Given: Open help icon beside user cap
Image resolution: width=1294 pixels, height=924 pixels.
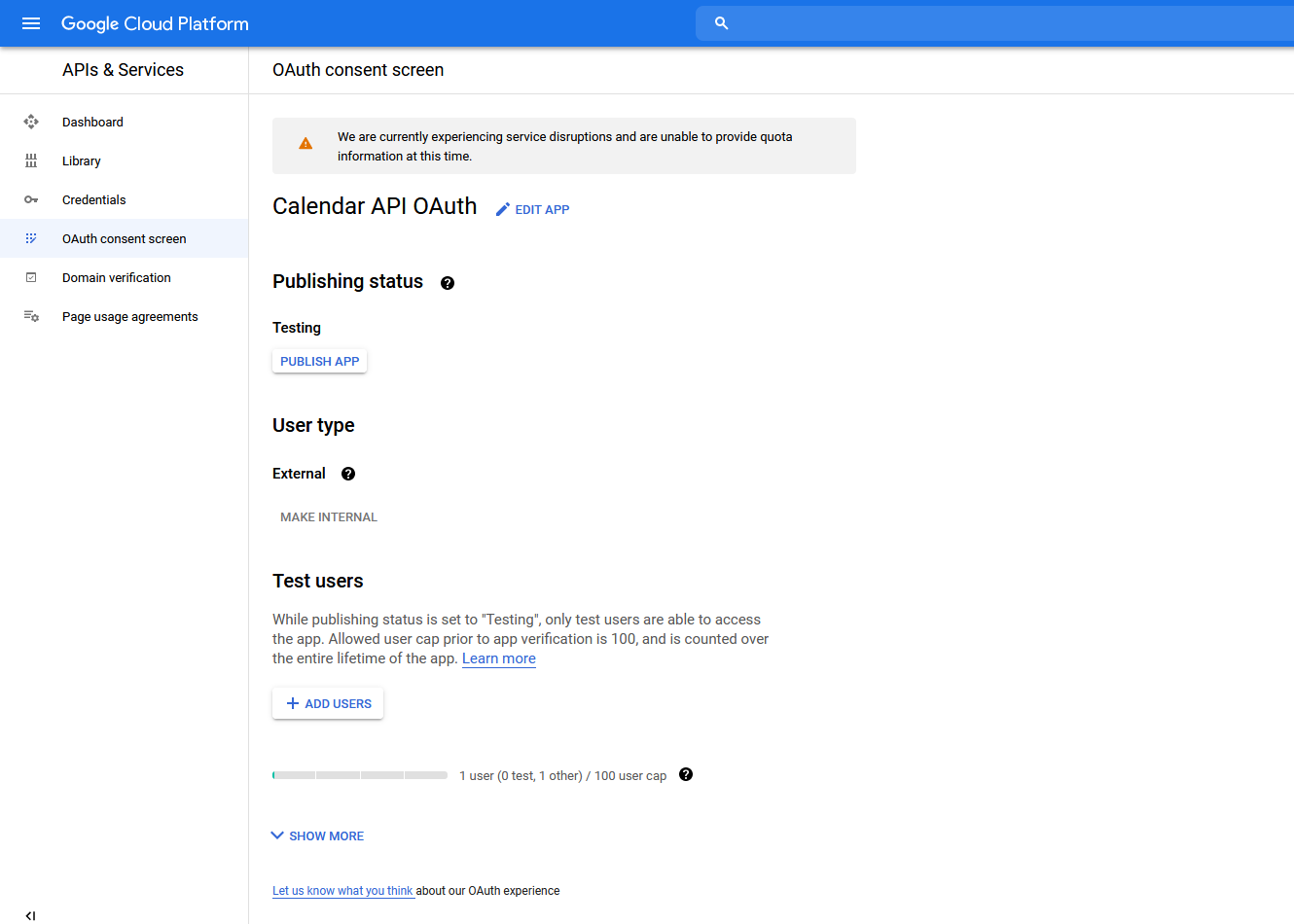Looking at the screenshot, I should 686,774.
